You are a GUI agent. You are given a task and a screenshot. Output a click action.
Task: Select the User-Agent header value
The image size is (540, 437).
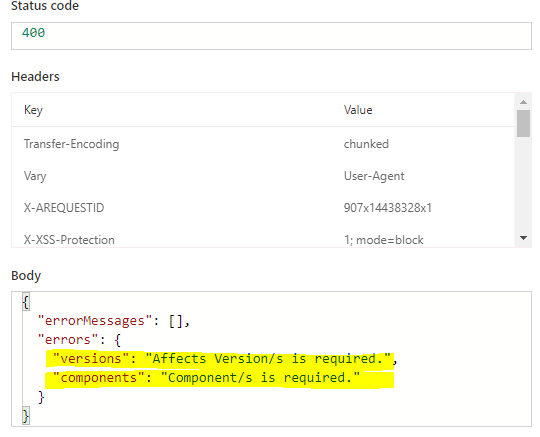point(374,176)
